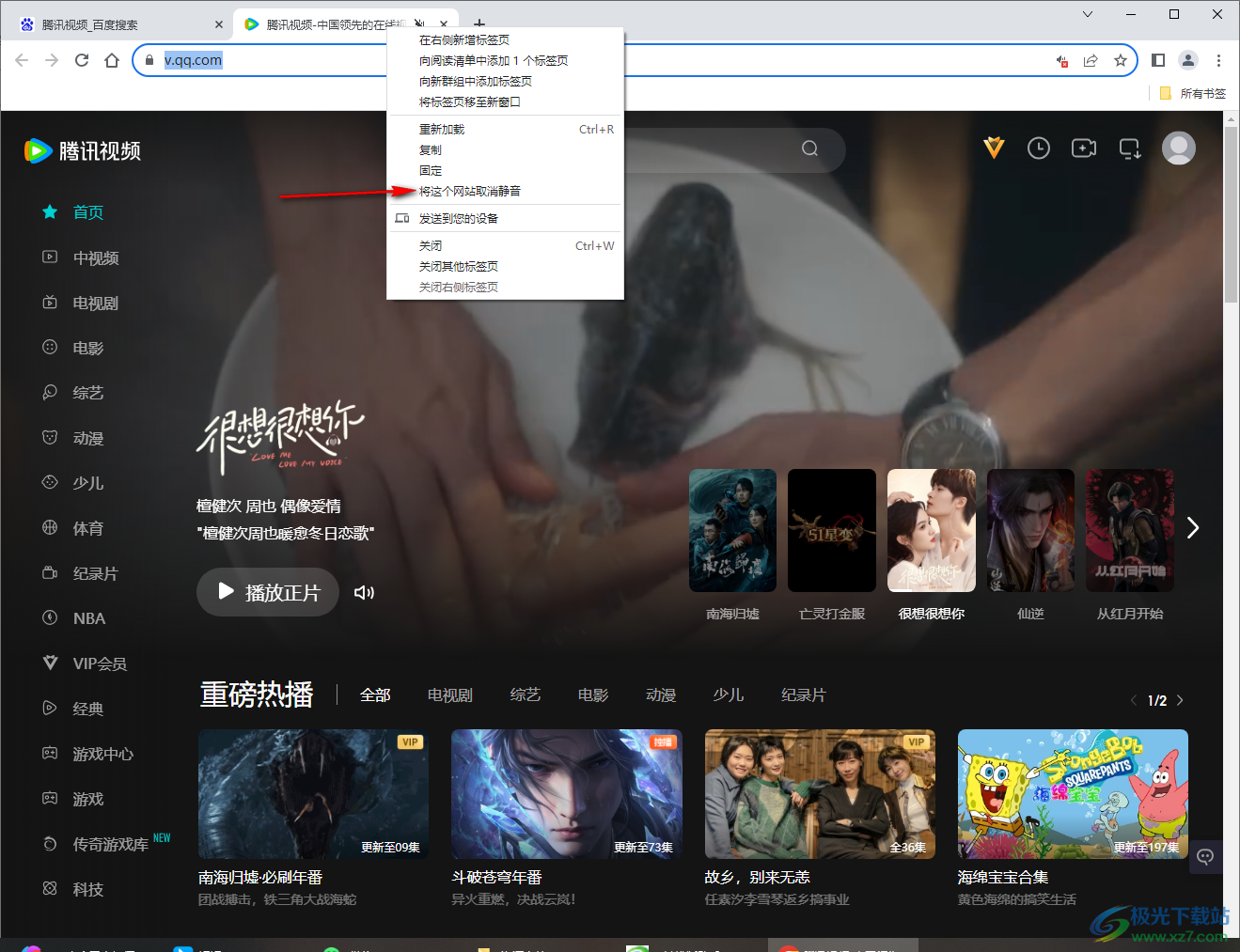Image resolution: width=1240 pixels, height=952 pixels.
Task: Click the upload video camera icon
Action: (x=1084, y=148)
